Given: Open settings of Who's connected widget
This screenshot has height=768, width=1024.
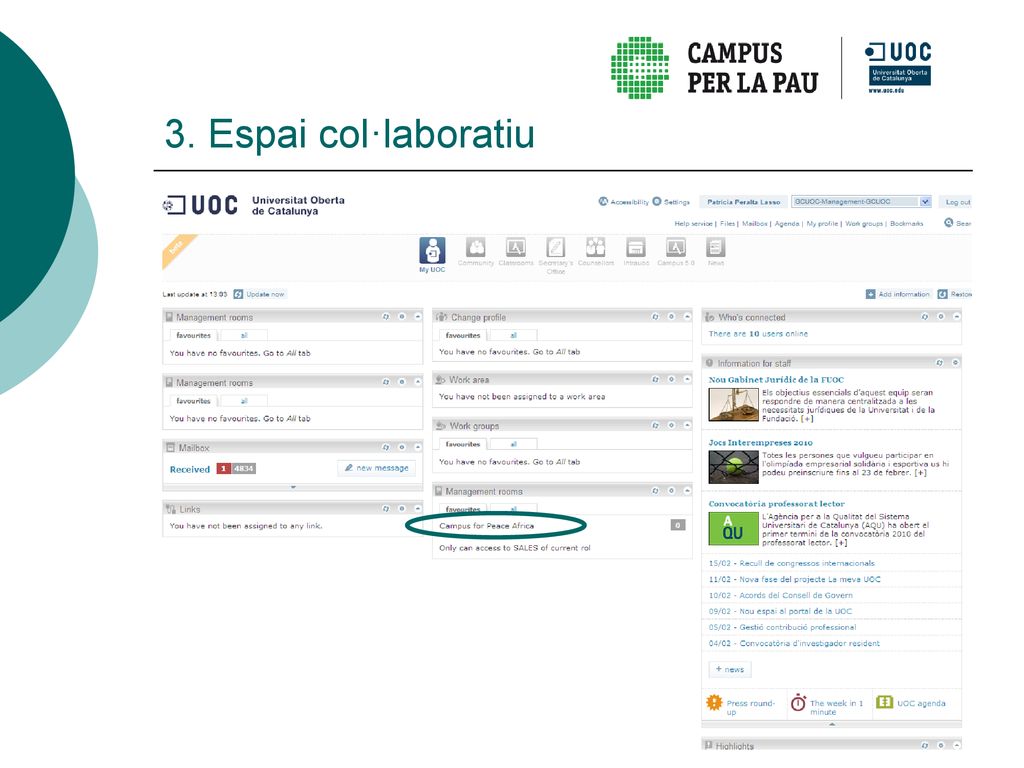Looking at the screenshot, I should coord(941,317).
